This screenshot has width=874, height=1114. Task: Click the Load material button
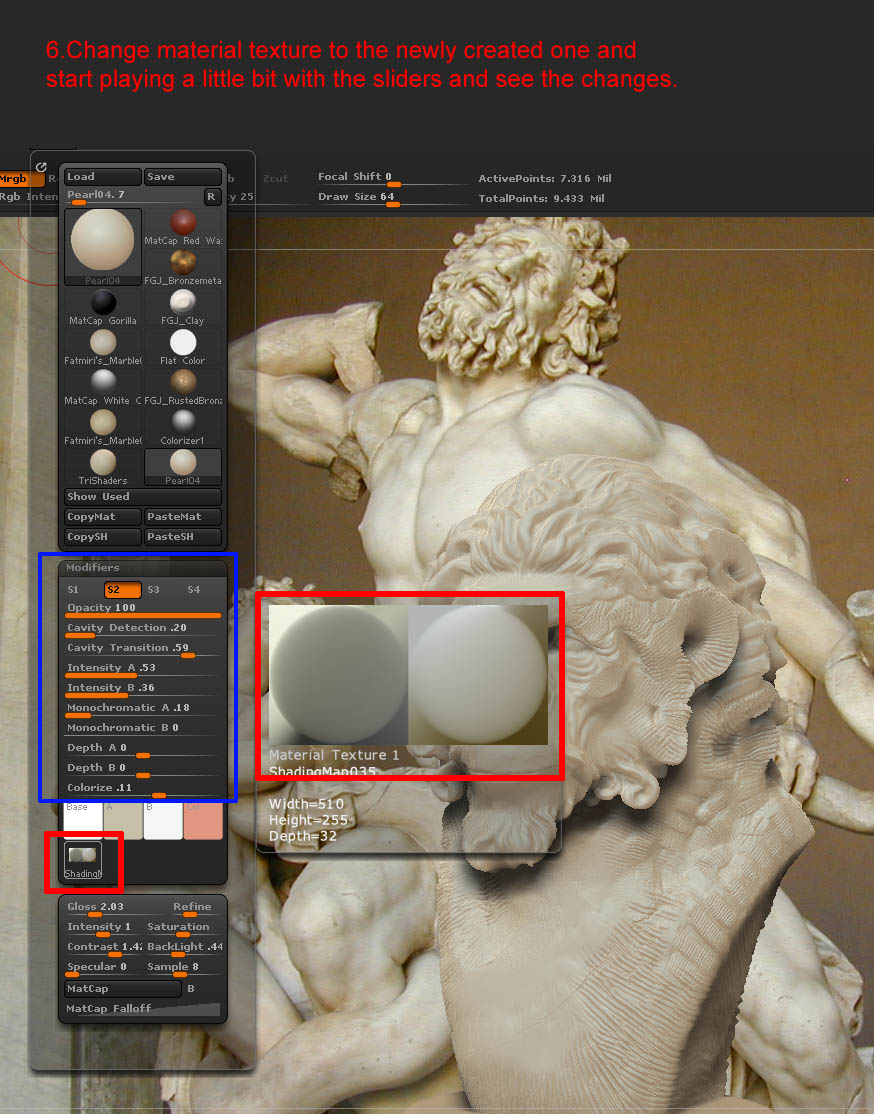pos(103,176)
